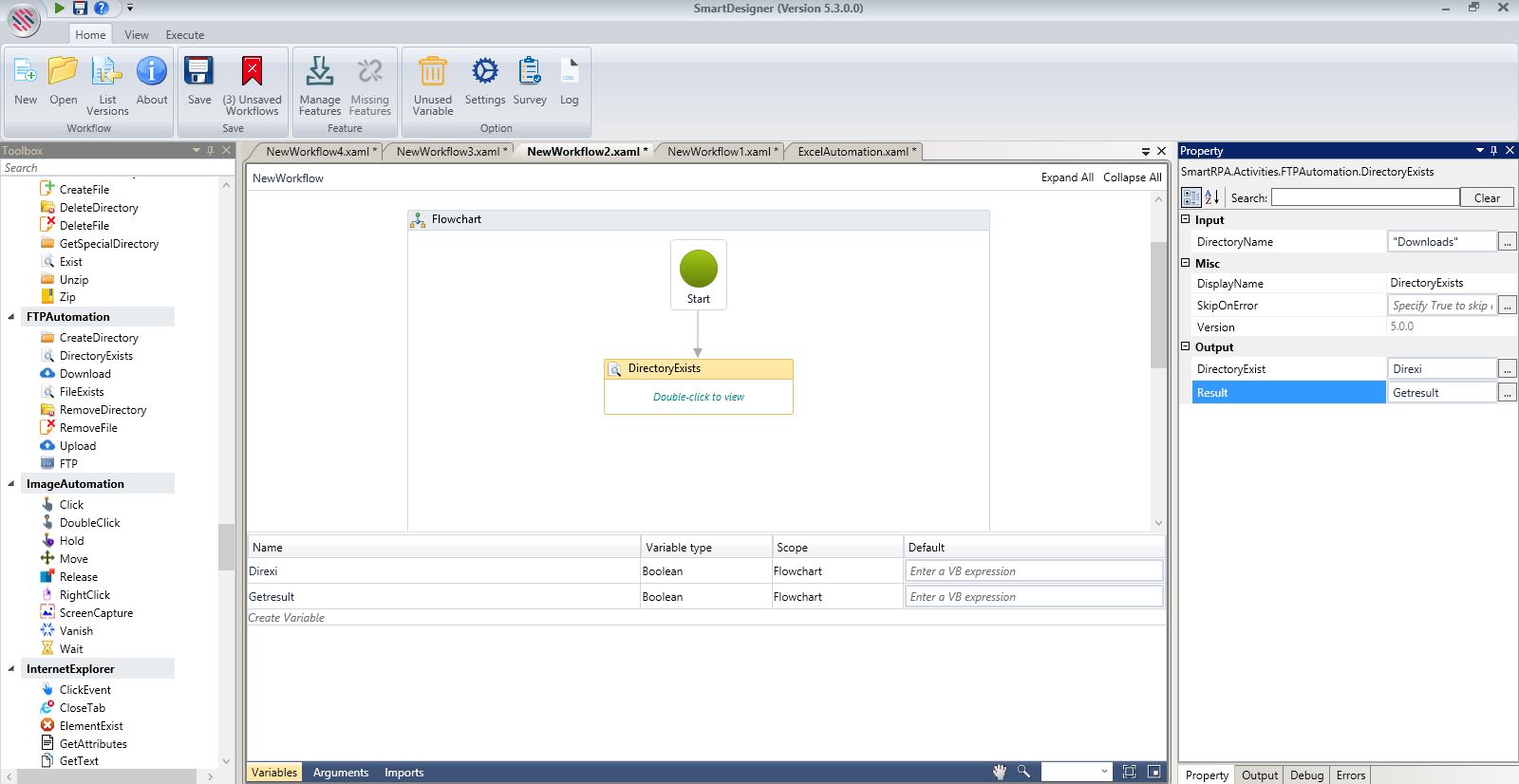Toggle the pan hand tool
This screenshot has width=1519, height=784.
click(1000, 772)
